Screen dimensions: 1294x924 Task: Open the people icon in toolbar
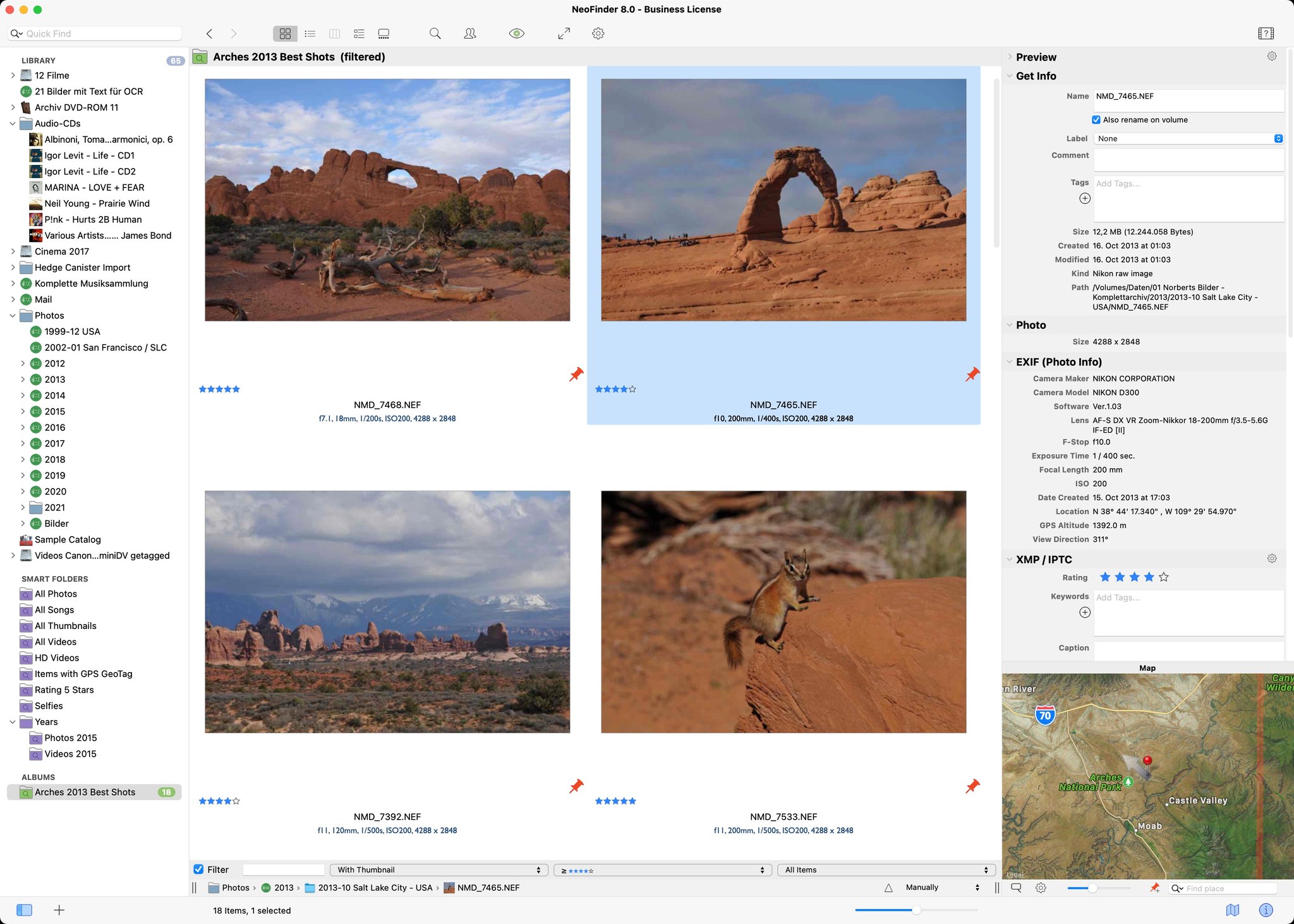point(470,33)
